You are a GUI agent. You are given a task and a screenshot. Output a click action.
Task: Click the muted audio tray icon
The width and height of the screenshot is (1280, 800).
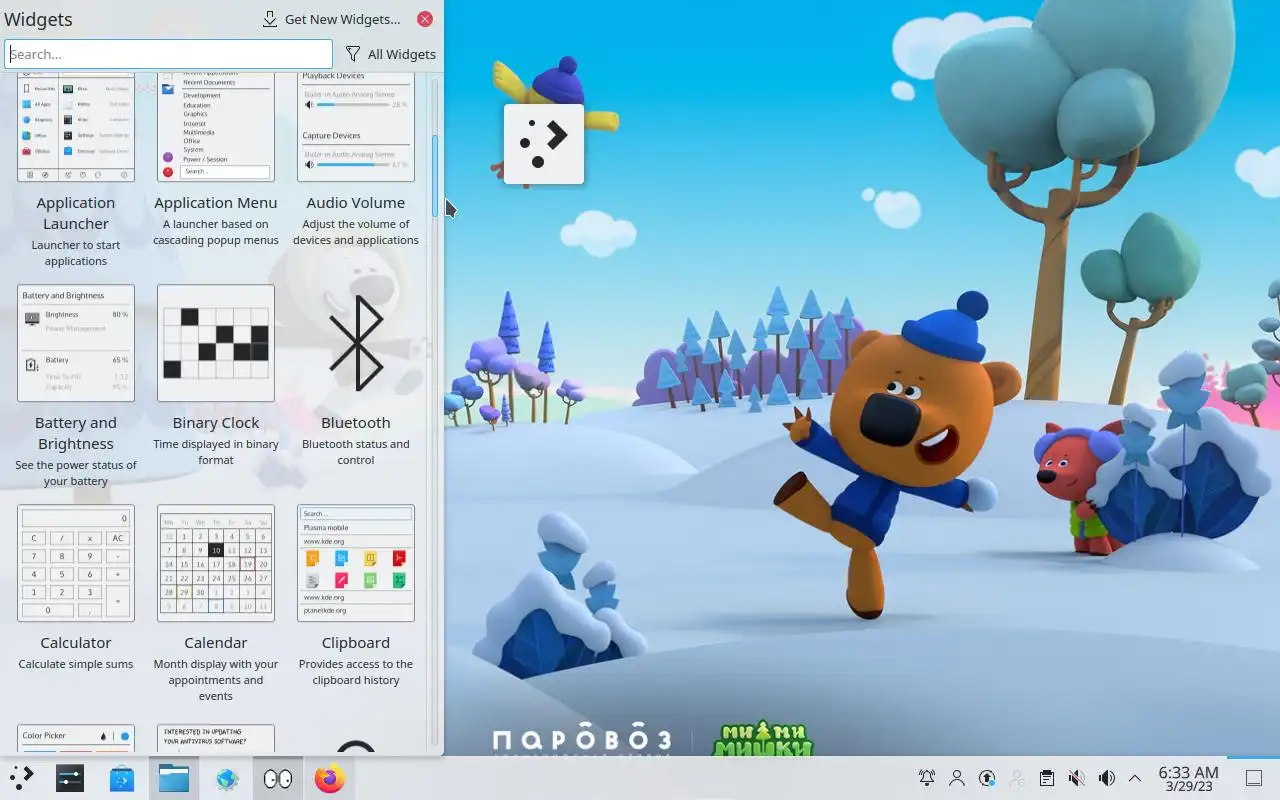point(1076,778)
